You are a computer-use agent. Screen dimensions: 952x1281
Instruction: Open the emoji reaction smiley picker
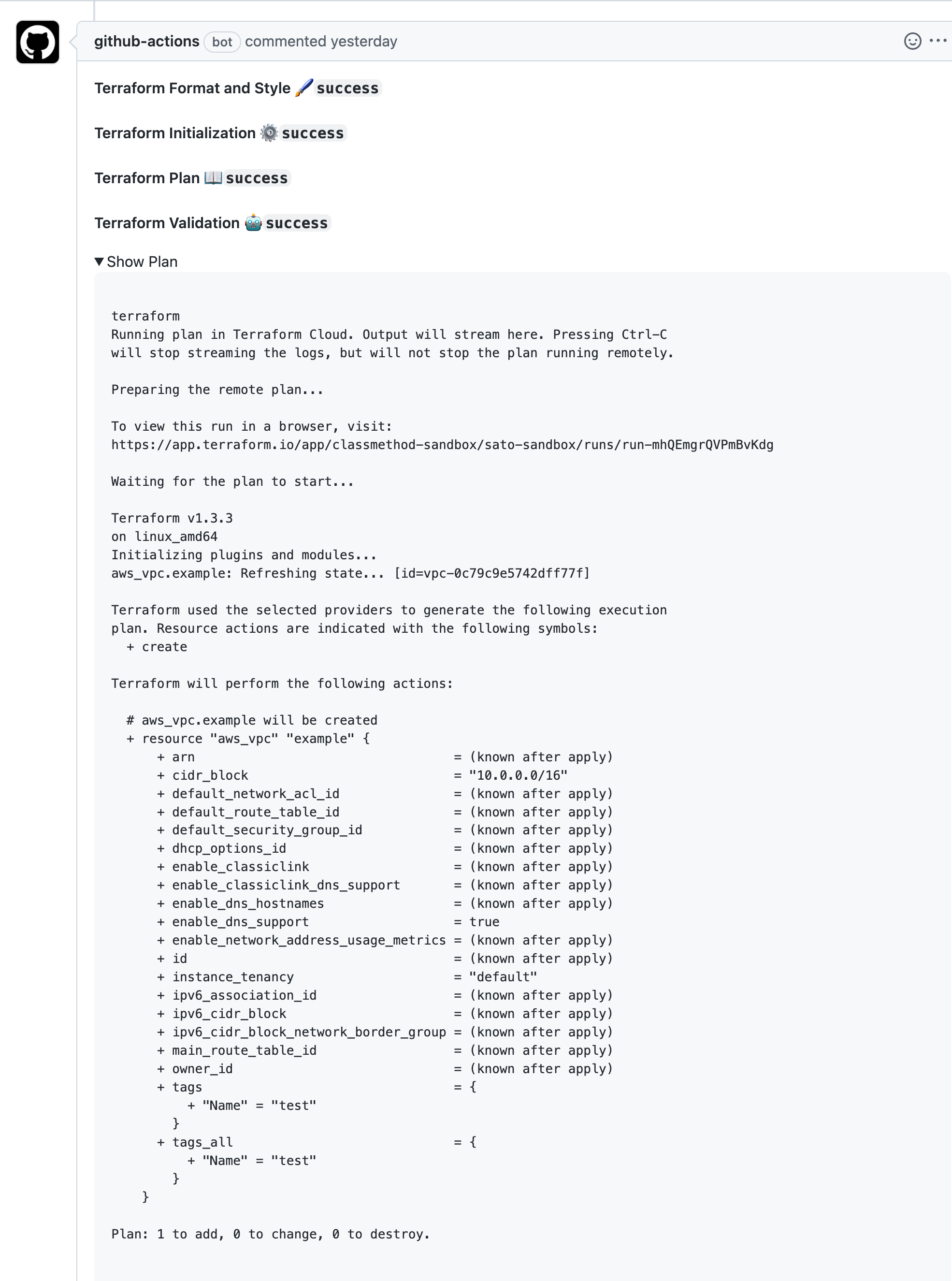(x=913, y=41)
